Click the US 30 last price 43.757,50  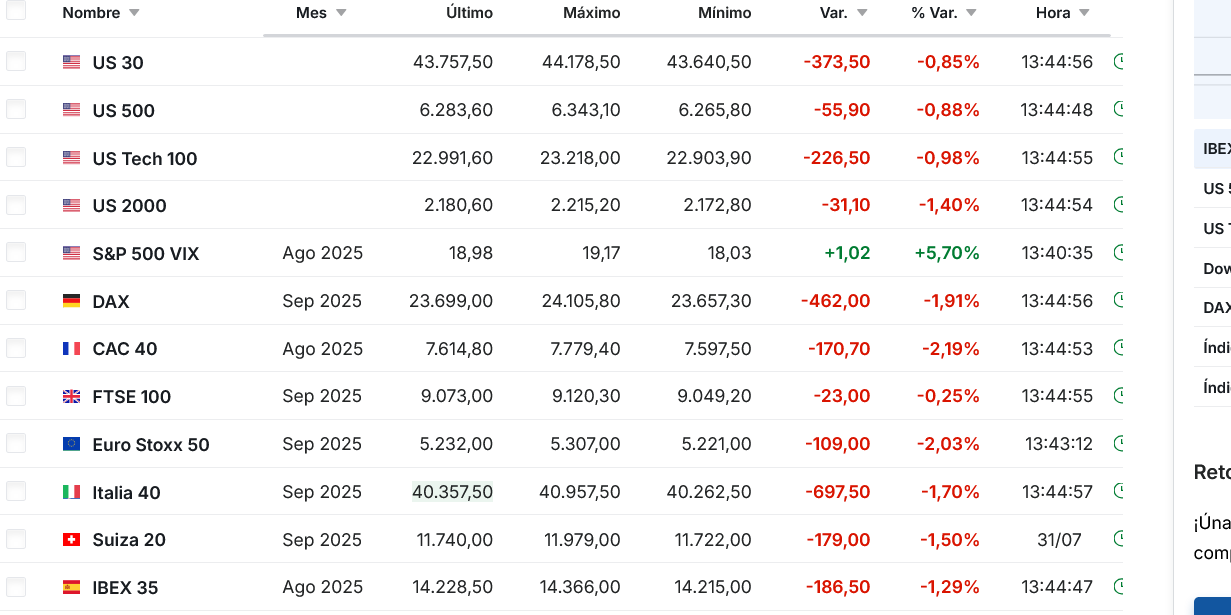click(x=453, y=62)
